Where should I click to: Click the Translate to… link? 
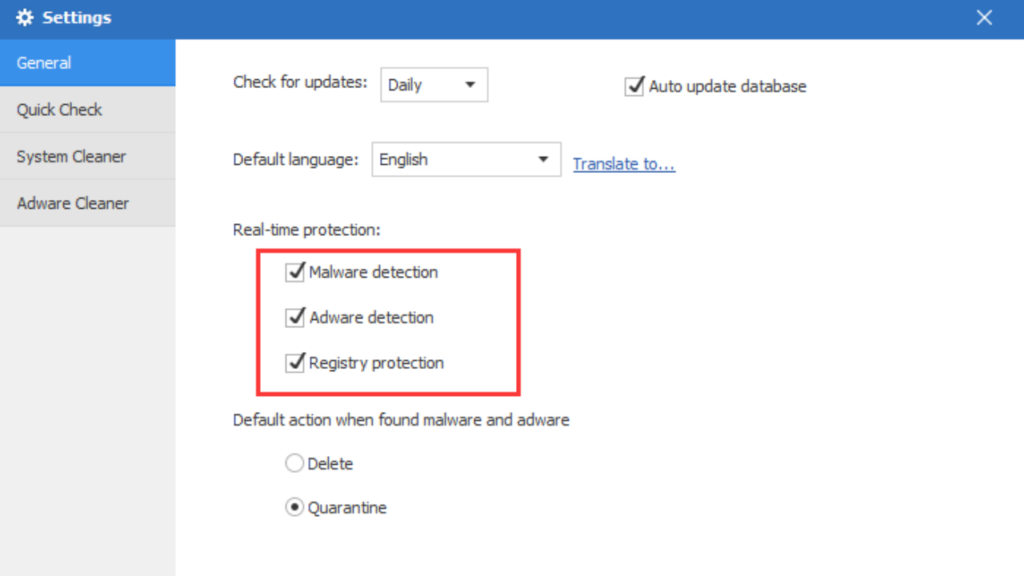pyautogui.click(x=624, y=164)
